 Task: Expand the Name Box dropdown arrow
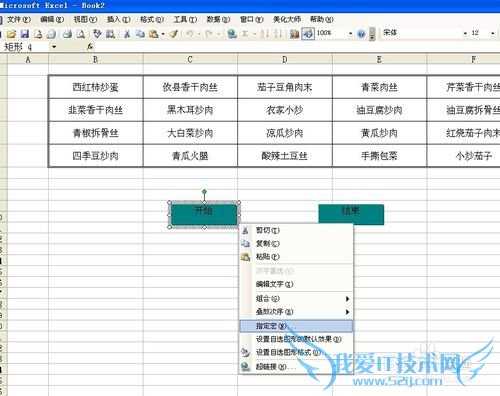tap(54, 47)
